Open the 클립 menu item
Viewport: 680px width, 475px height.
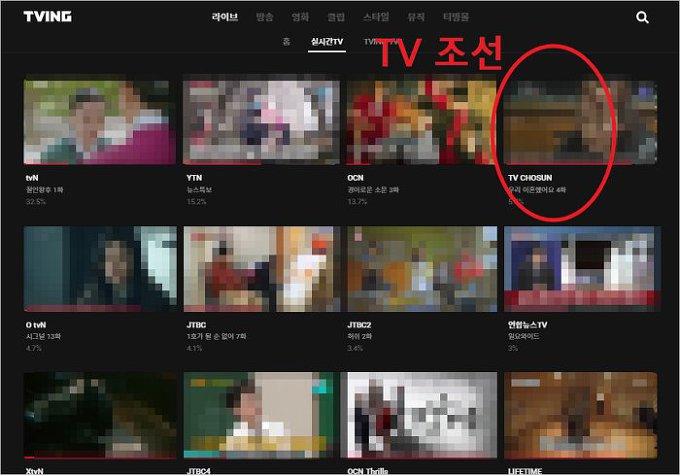(337, 18)
